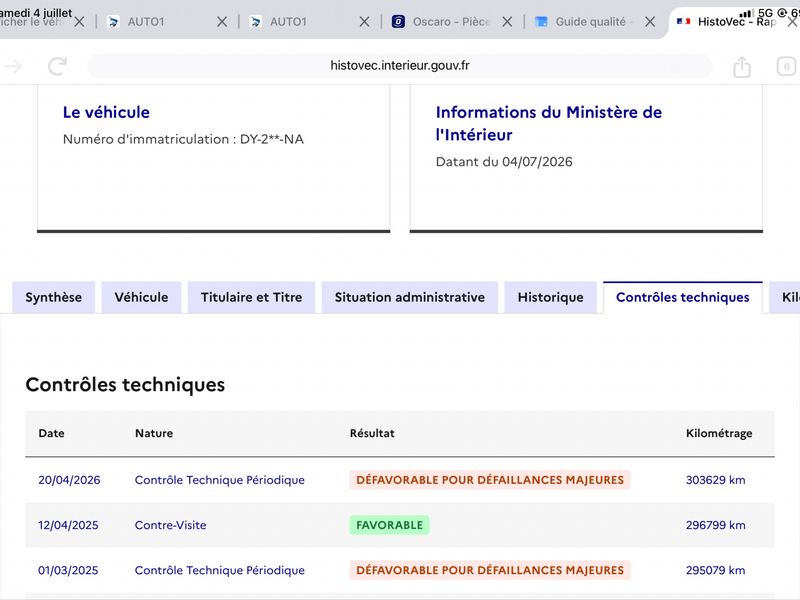Click the date 12/04/2025
The width and height of the screenshot is (800, 600).
tap(68, 525)
